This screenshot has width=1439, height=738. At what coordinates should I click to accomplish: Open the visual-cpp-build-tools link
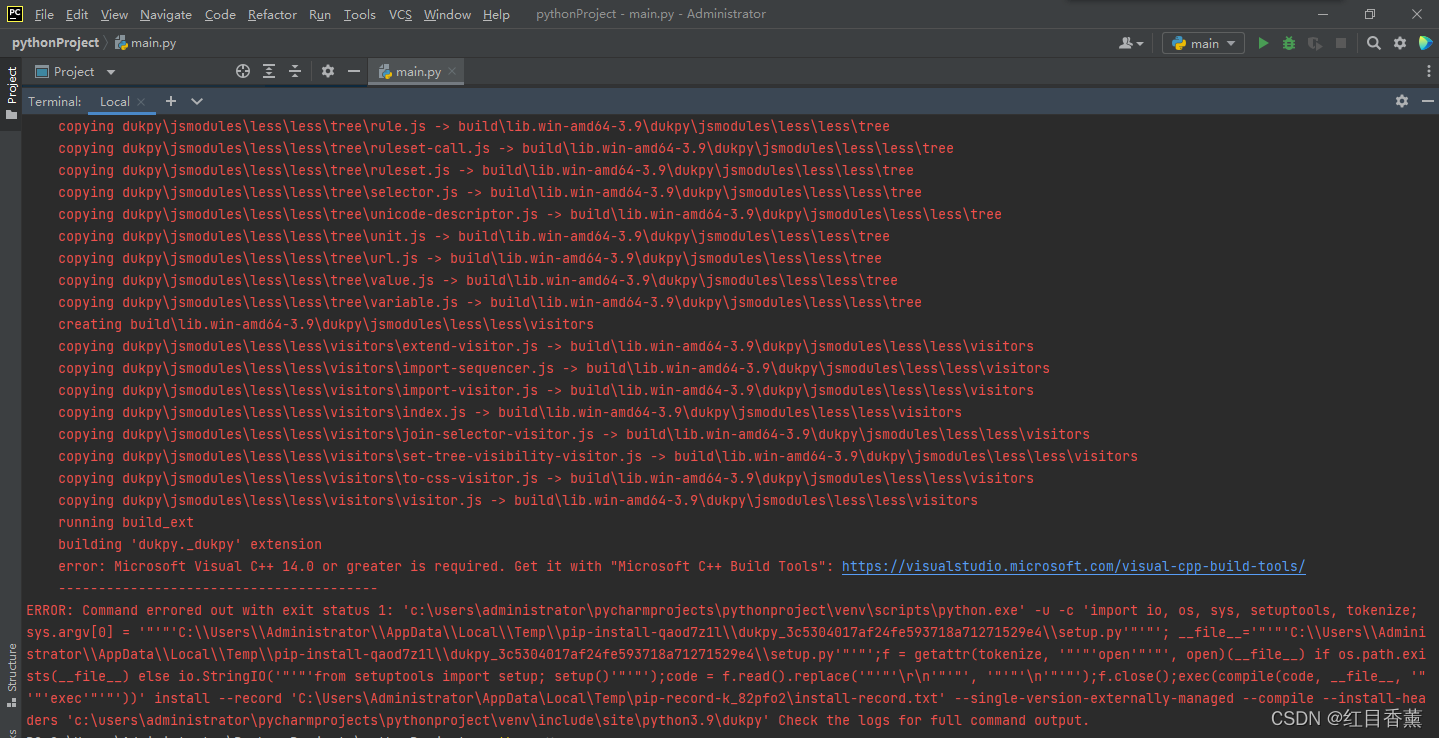tap(1073, 566)
